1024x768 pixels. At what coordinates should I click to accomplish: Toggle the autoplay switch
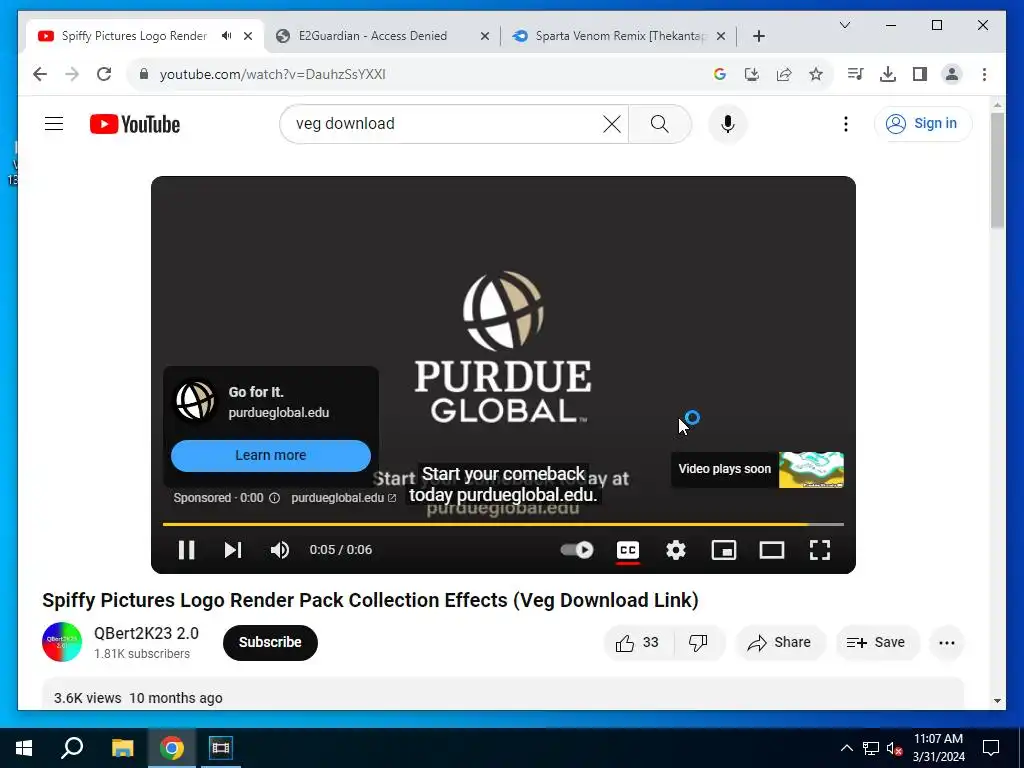[577, 550]
